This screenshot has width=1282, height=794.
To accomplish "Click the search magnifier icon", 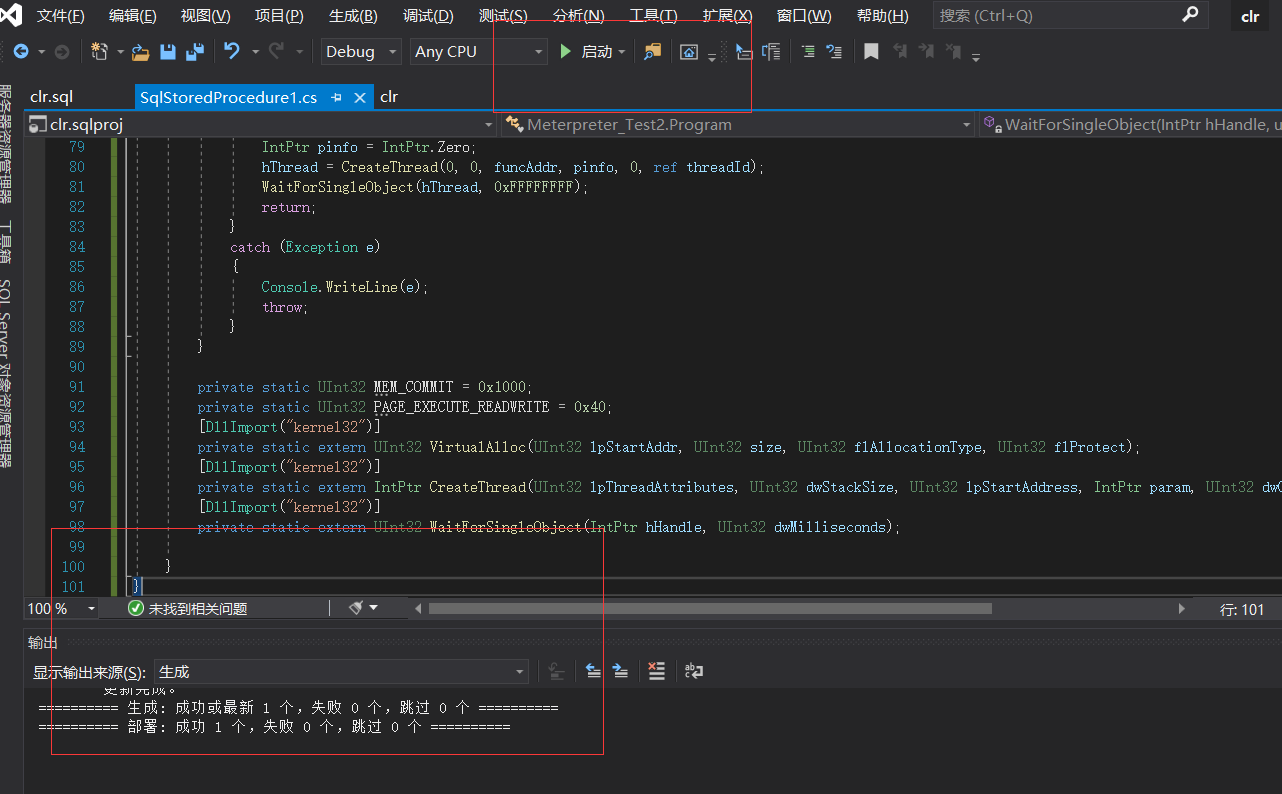I will click(x=1190, y=15).
